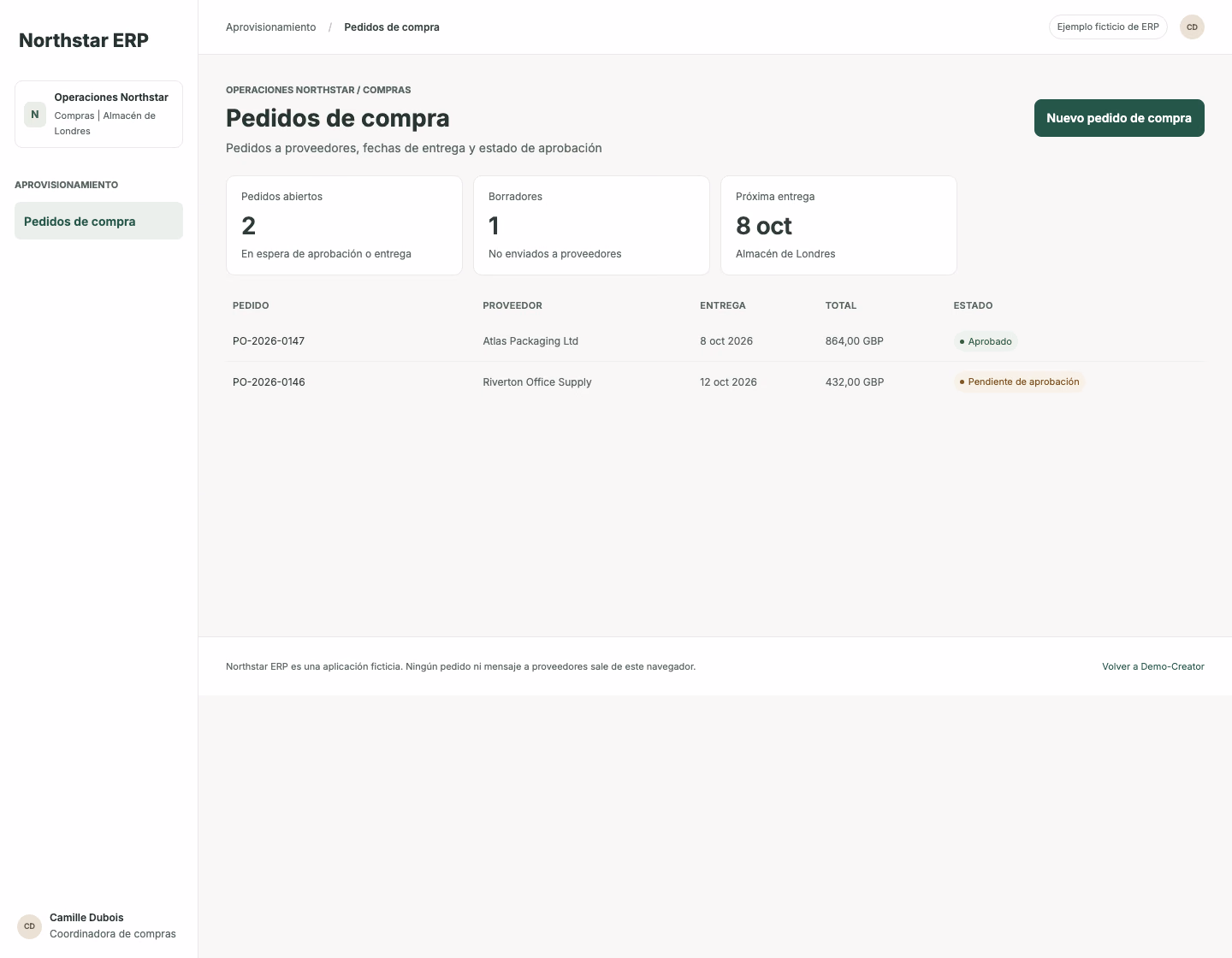
Task: Click supplier Atlas Packaging Ltd
Action: click(x=530, y=341)
